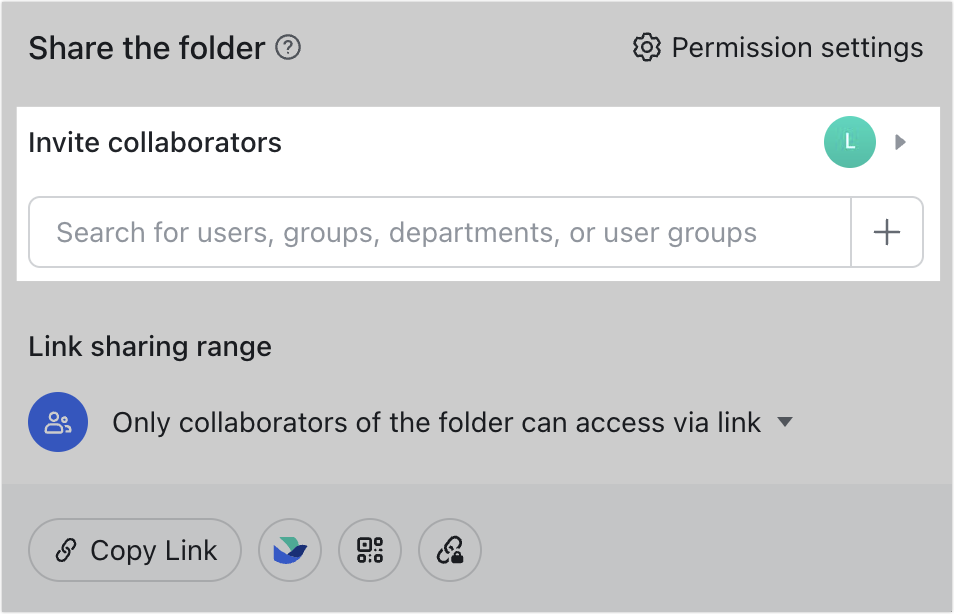Open the link sharing range dropdown caret
Viewport: 954px width, 614px height.
pos(785,422)
